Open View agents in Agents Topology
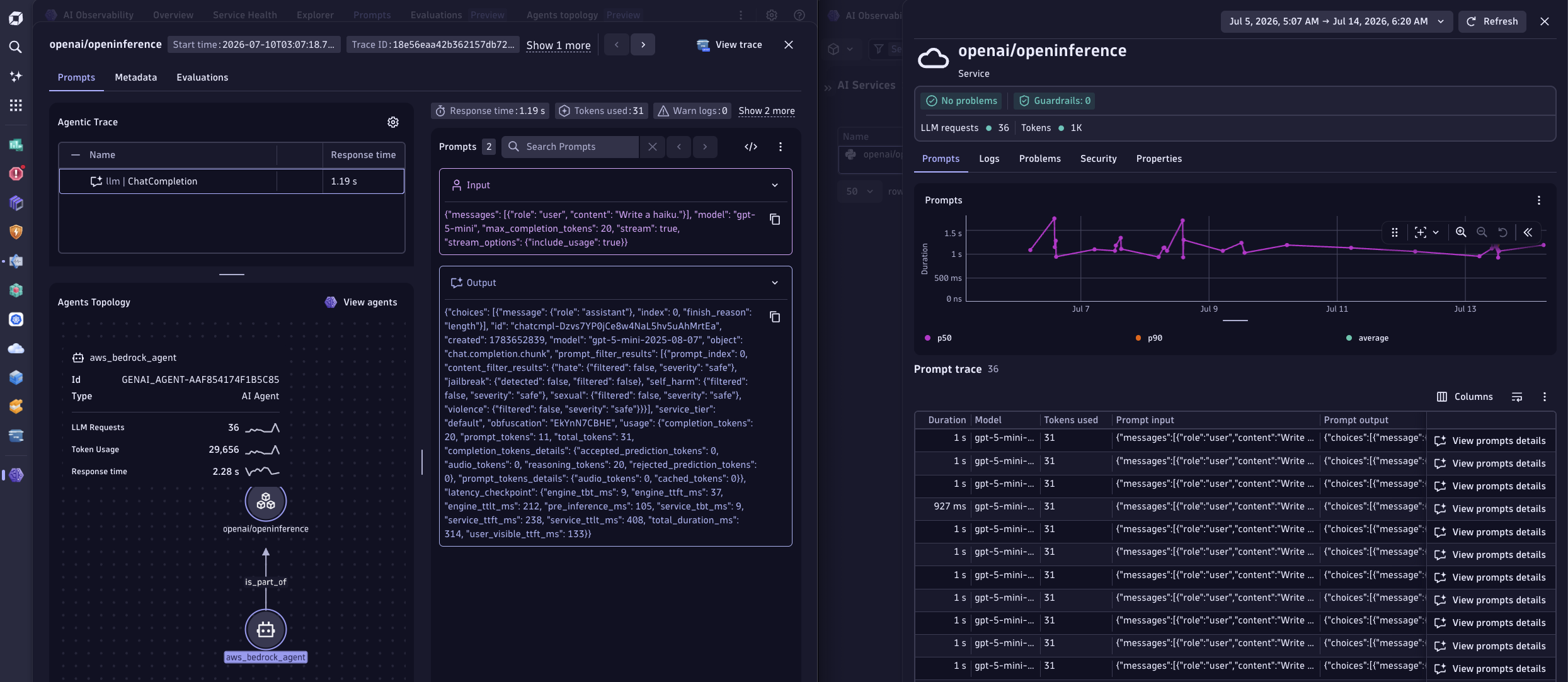Viewport: 1568px width, 682px height. (361, 302)
